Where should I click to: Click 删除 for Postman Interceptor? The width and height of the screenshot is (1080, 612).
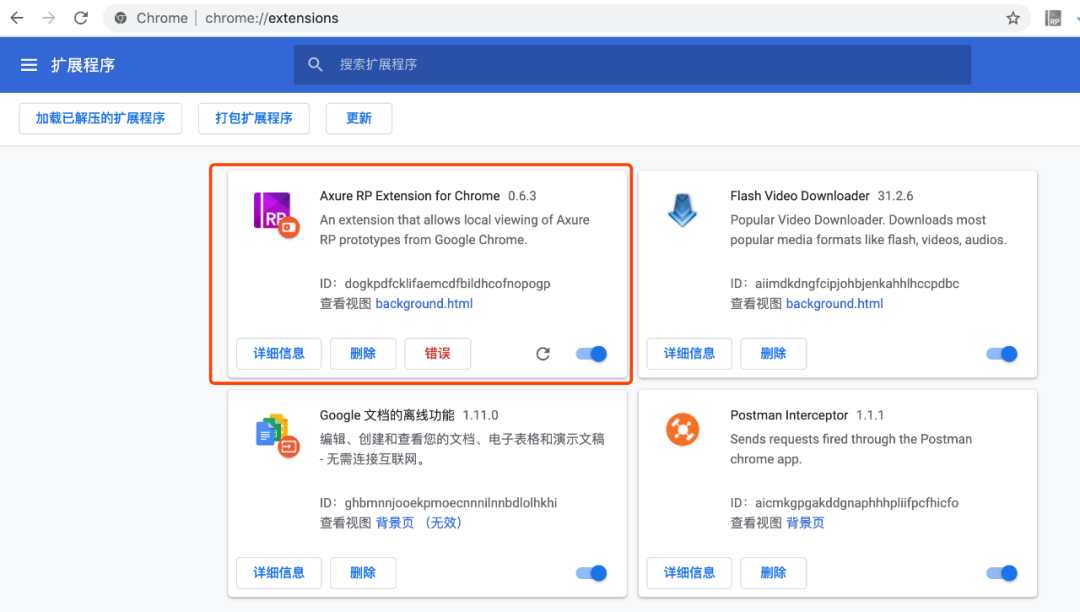(x=773, y=573)
